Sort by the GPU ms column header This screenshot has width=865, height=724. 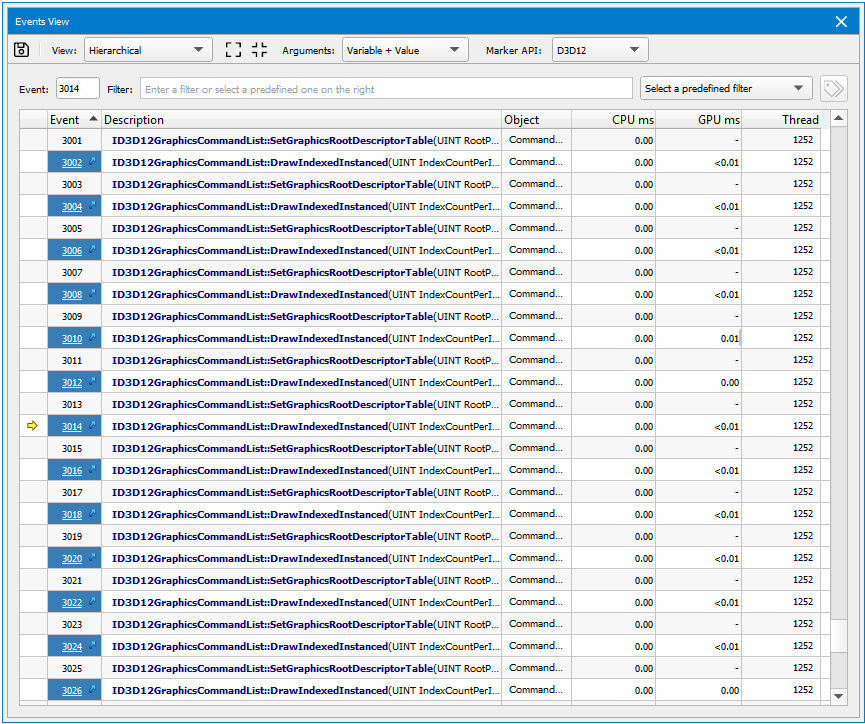pyautogui.click(x=698, y=120)
